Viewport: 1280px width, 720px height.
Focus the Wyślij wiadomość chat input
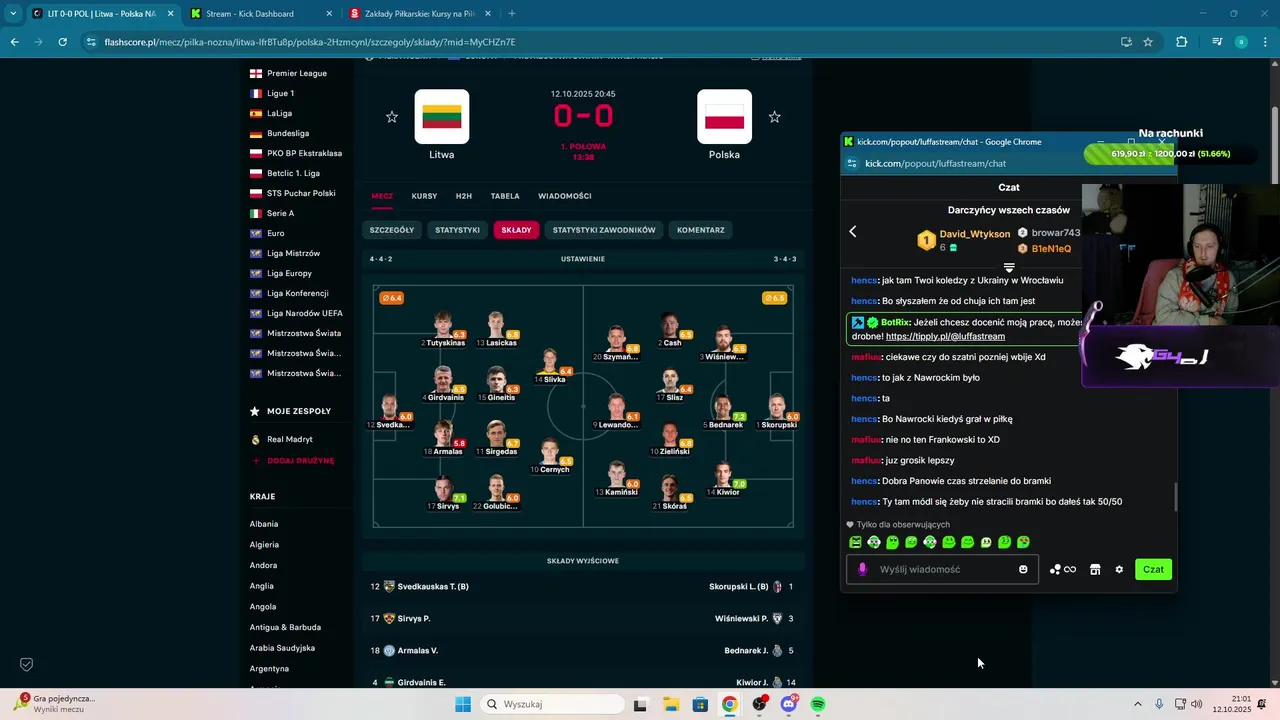pyautogui.click(x=945, y=569)
